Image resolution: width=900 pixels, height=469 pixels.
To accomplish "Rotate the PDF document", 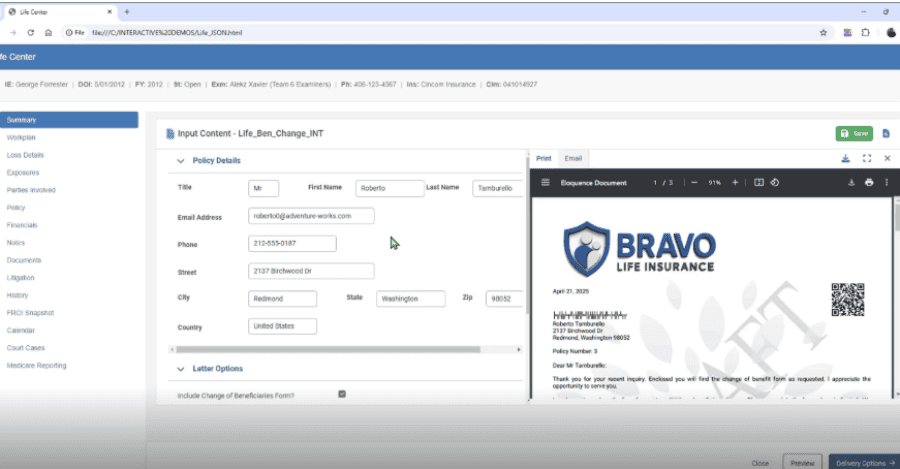I will (x=775, y=183).
